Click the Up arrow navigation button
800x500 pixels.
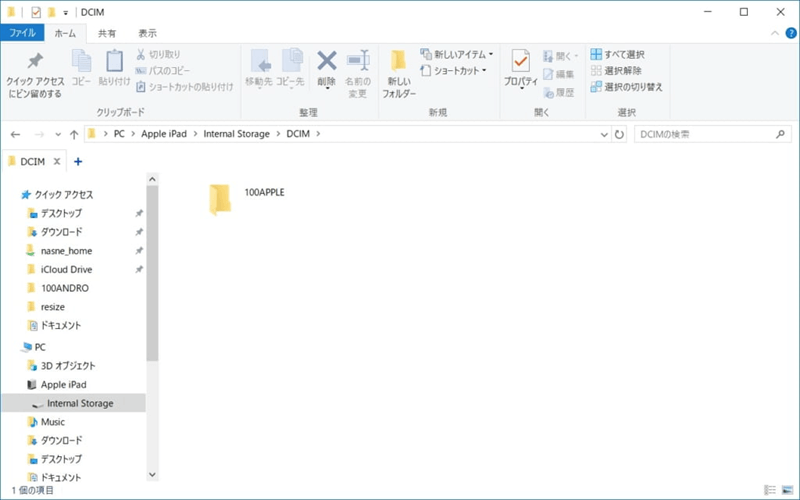[x=74, y=134]
